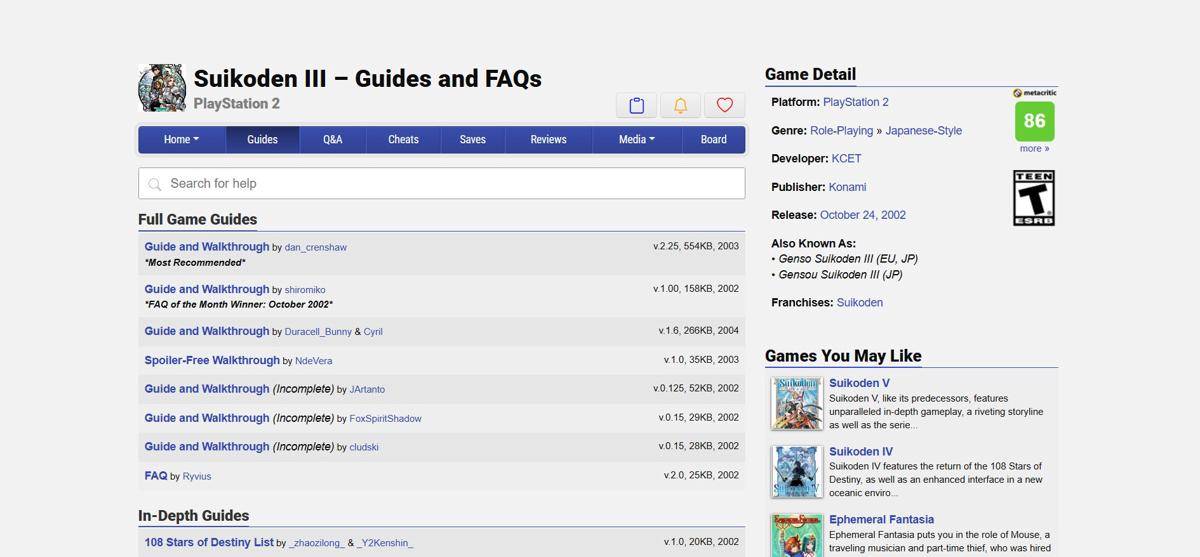This screenshot has height=557, width=1200.
Task: Click the Japanese-Style genre link
Action: click(x=924, y=131)
